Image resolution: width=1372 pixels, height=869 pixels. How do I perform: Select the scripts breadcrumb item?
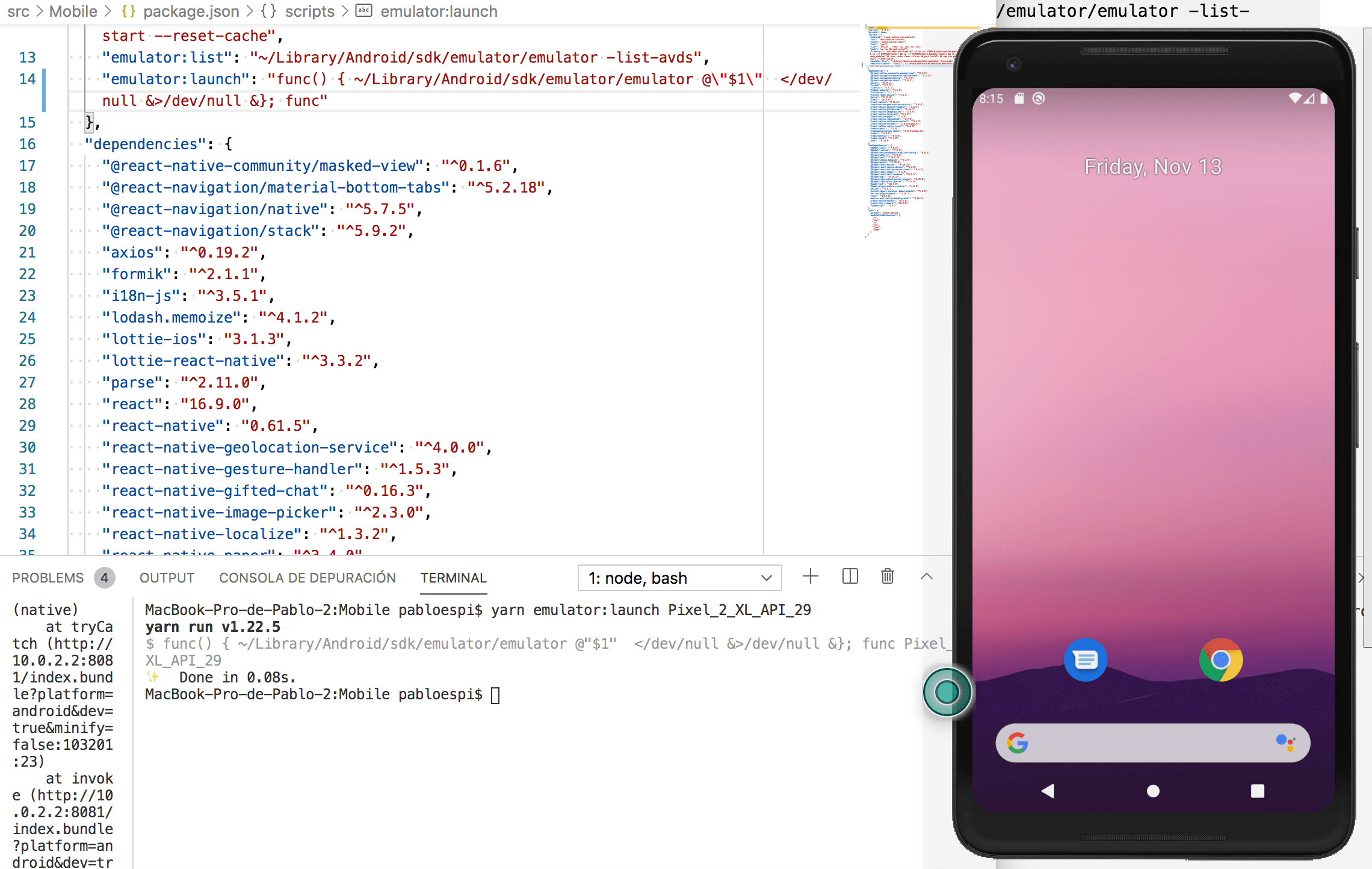pyautogui.click(x=309, y=11)
